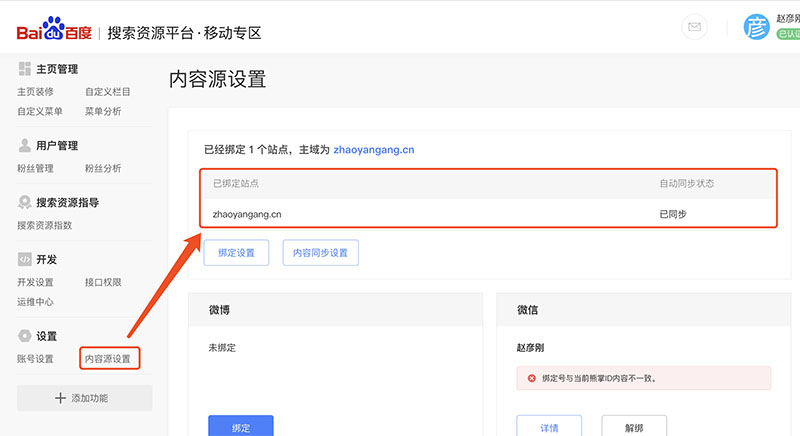Screen dimensions: 800x436
Task: Click the 设置 gear icon
Action: pyautogui.click(x=25, y=336)
